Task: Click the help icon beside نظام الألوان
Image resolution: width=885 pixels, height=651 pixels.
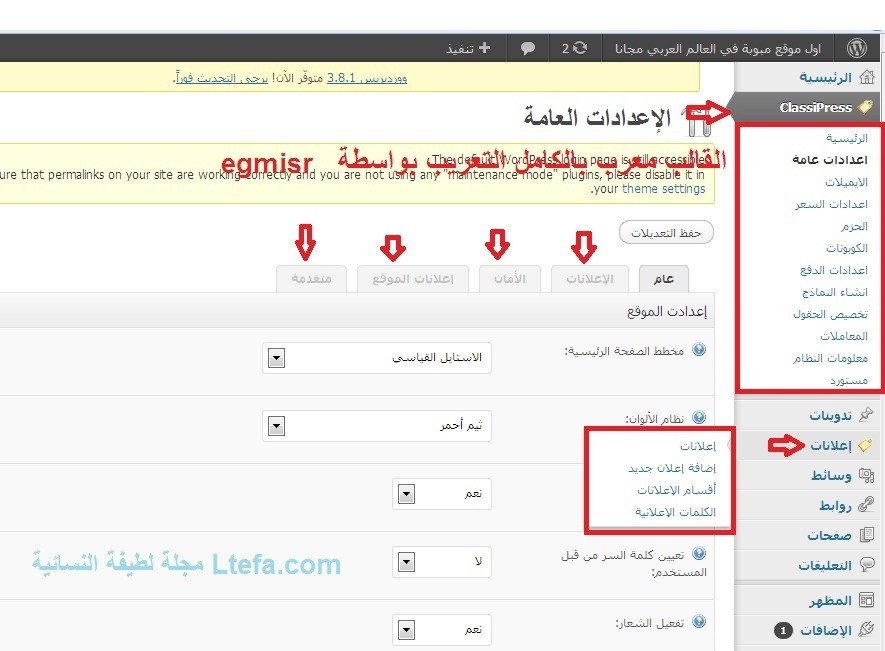Action: pos(699,418)
